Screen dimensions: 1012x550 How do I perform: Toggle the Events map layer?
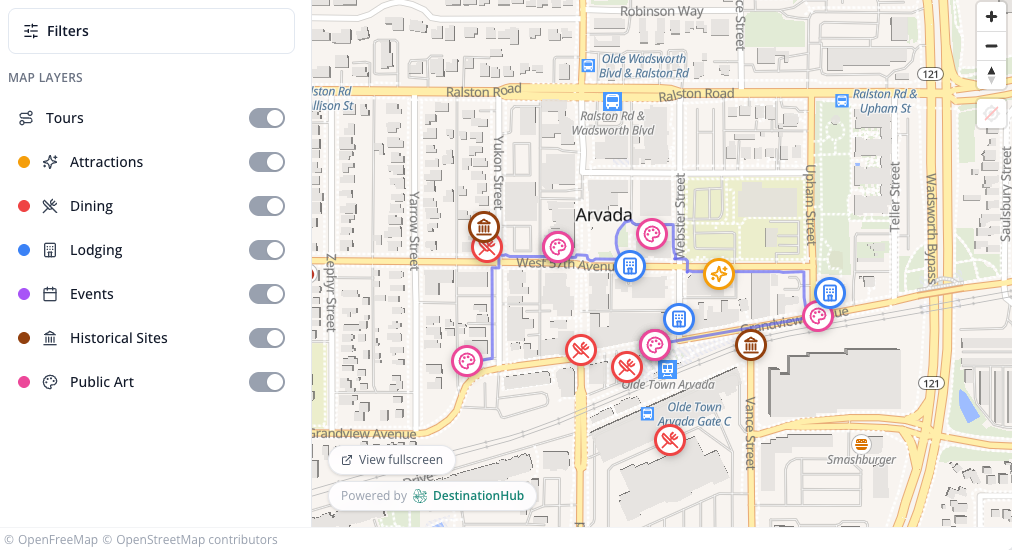point(267,294)
